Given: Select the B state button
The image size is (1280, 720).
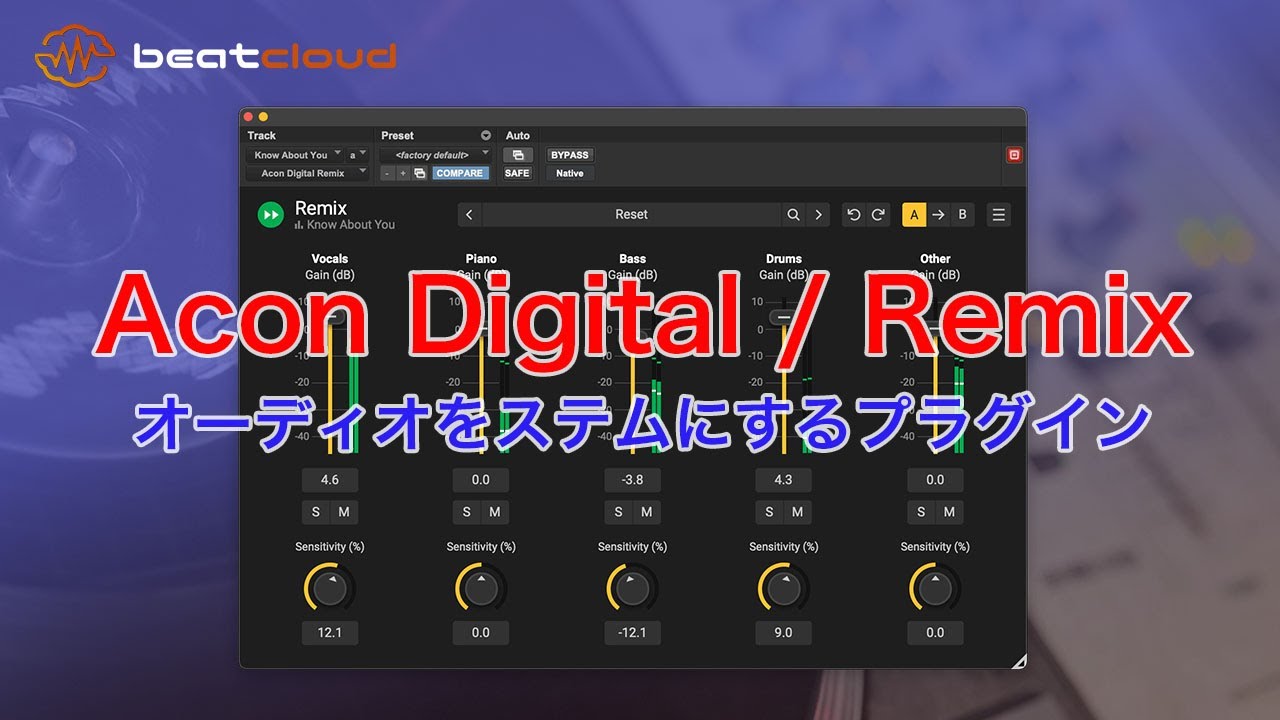Looking at the screenshot, I should point(962,214).
